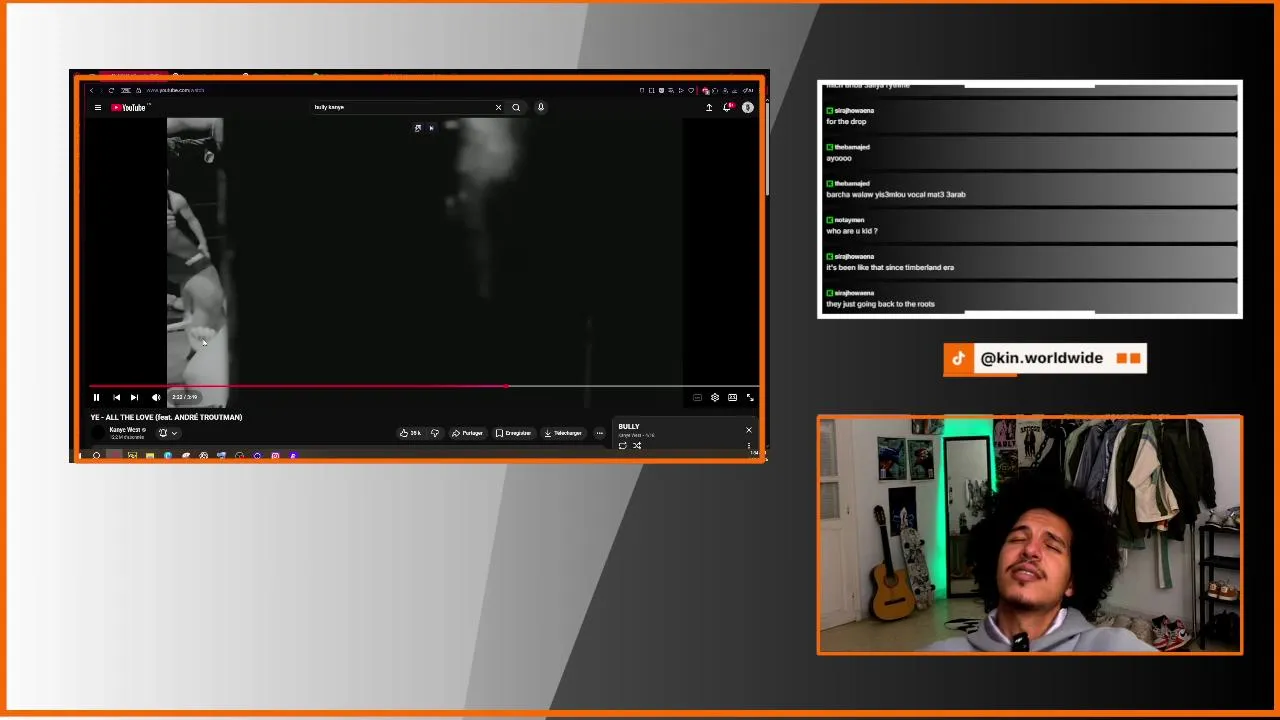Open YouTube hamburger guide menu
Screen dimensions: 1280x720
[98, 107]
